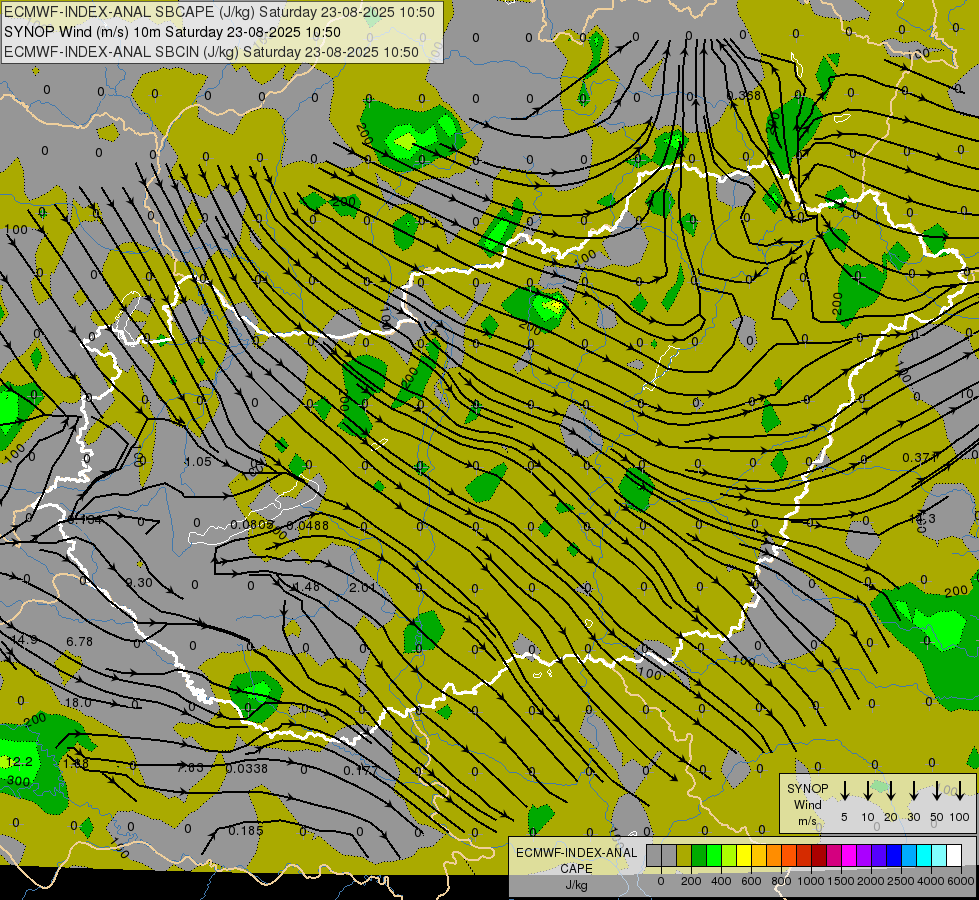Click the map value 12.2
979x900 pixels.
[19, 762]
